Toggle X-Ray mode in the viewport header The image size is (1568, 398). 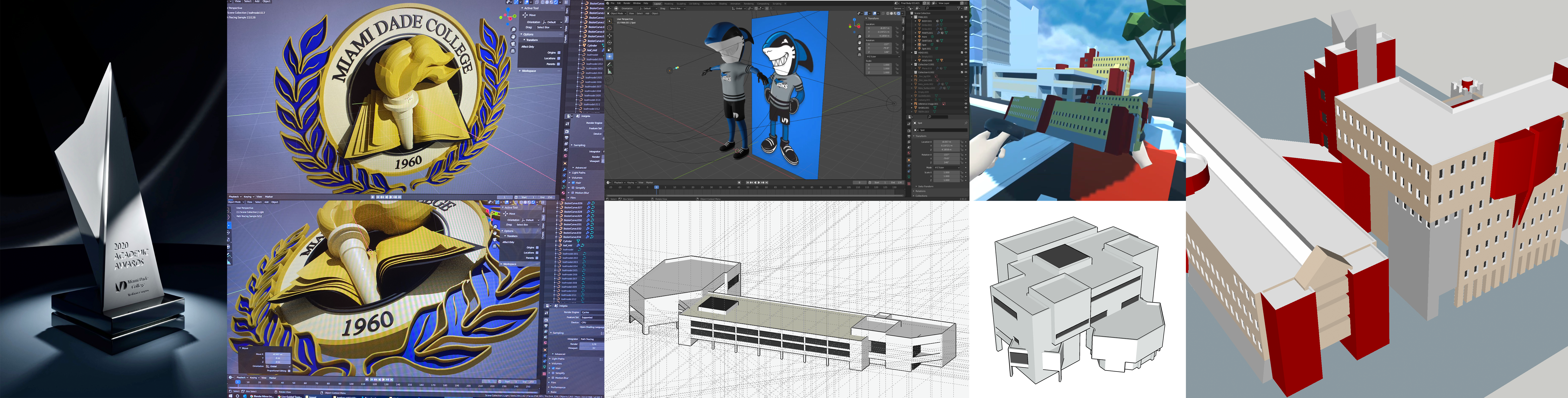click(x=883, y=13)
